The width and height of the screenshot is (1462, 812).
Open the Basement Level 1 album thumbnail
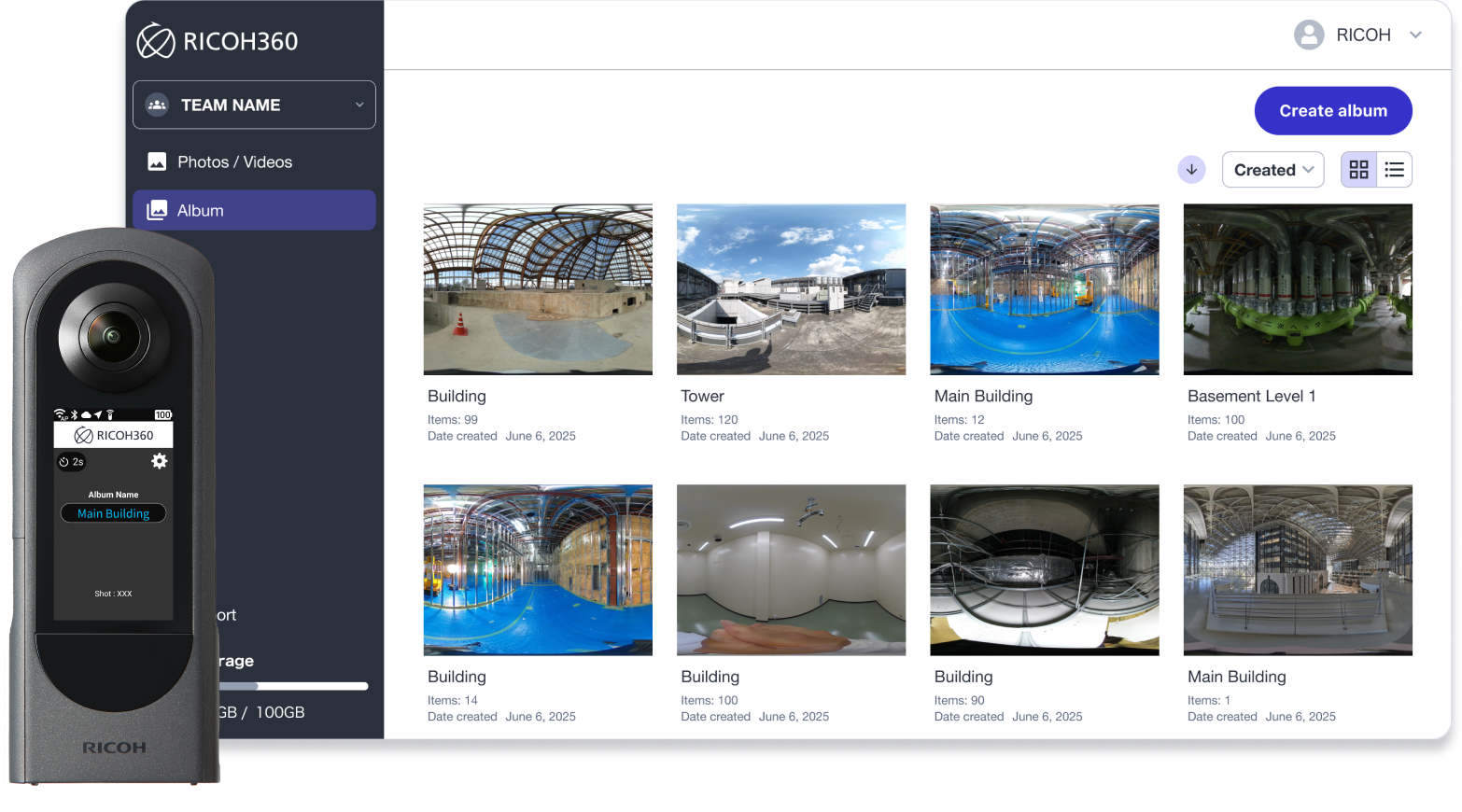click(x=1297, y=289)
